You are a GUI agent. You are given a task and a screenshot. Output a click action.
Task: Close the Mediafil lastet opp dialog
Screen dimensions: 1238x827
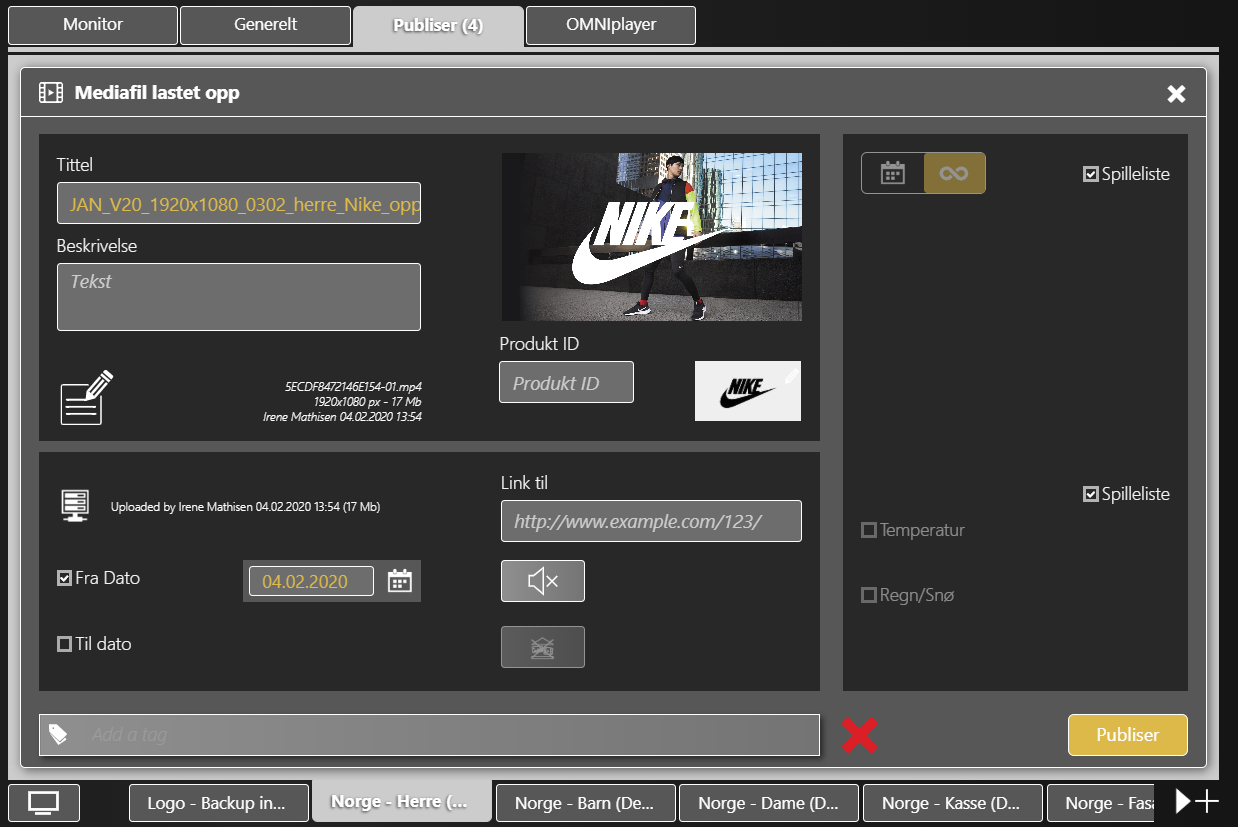[x=1176, y=94]
